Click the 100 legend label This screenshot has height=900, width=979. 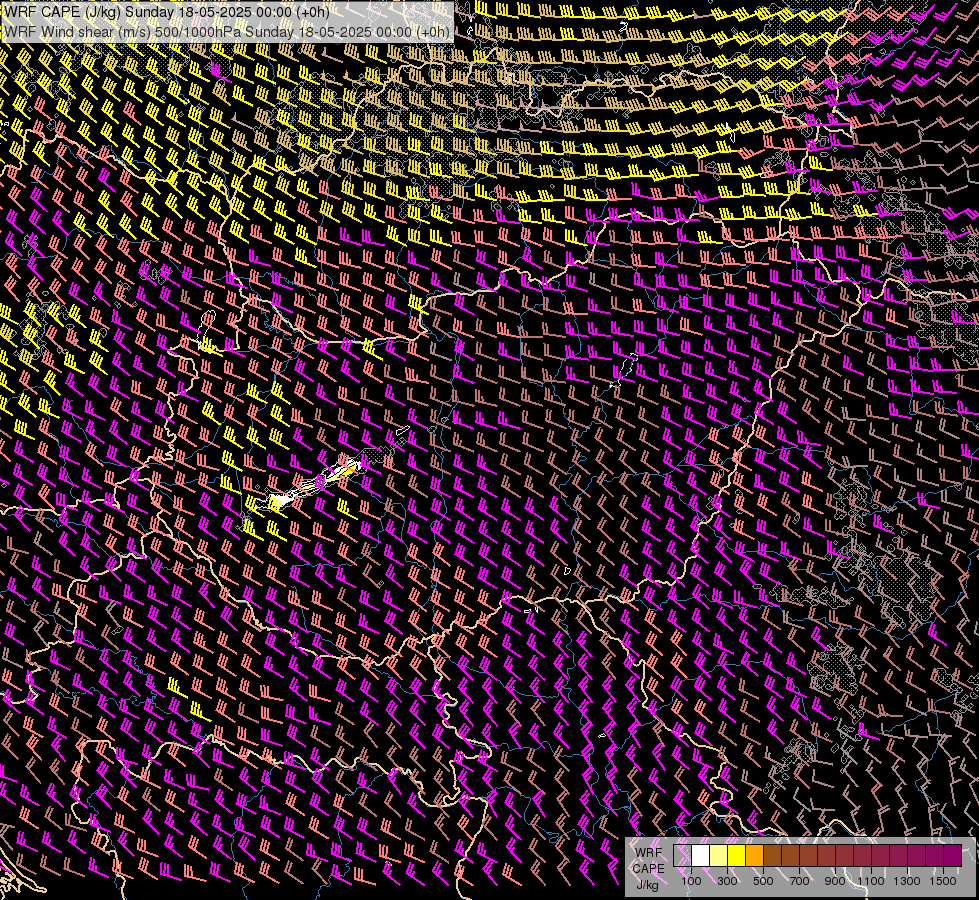click(x=692, y=881)
